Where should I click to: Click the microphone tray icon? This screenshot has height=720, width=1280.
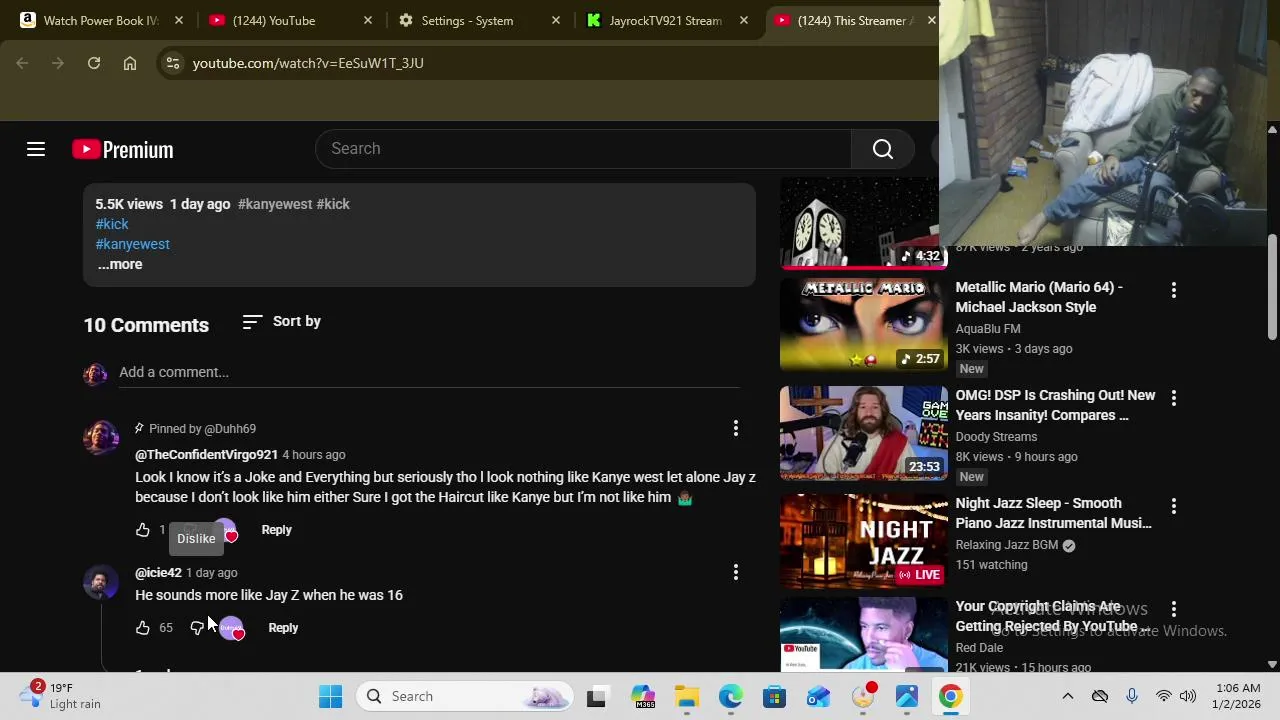[1132, 696]
